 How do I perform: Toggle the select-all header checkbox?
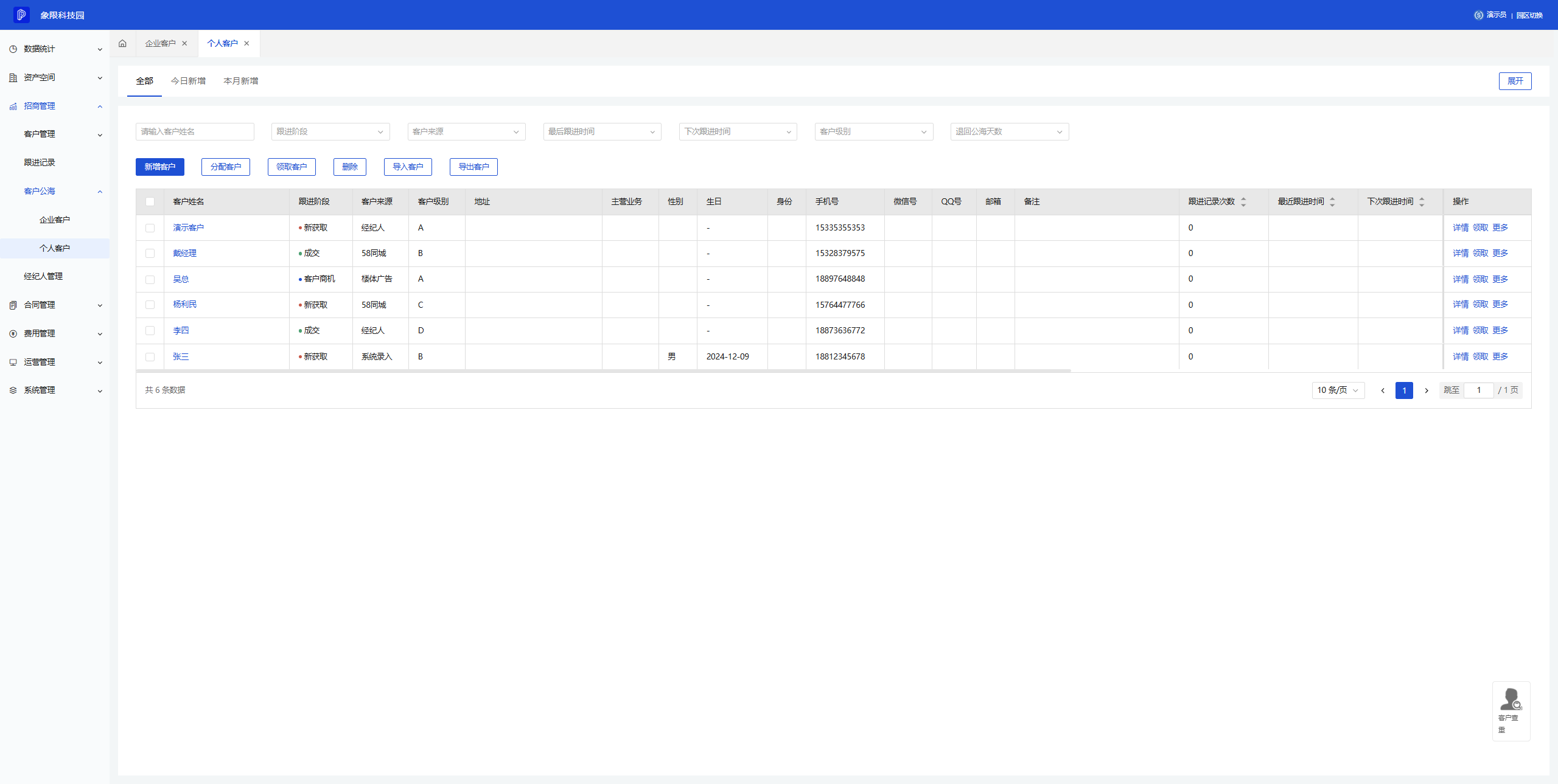[x=150, y=202]
